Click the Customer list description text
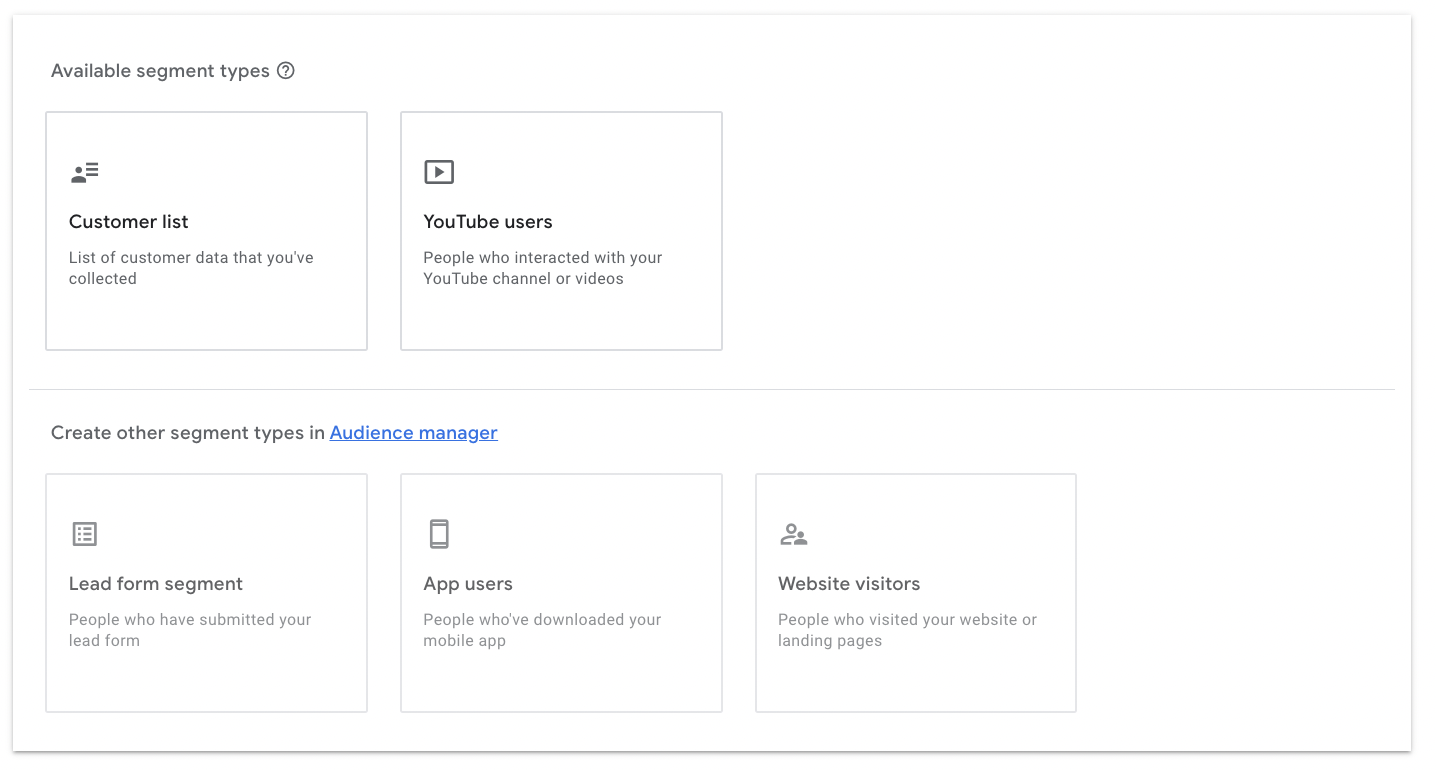 point(191,268)
